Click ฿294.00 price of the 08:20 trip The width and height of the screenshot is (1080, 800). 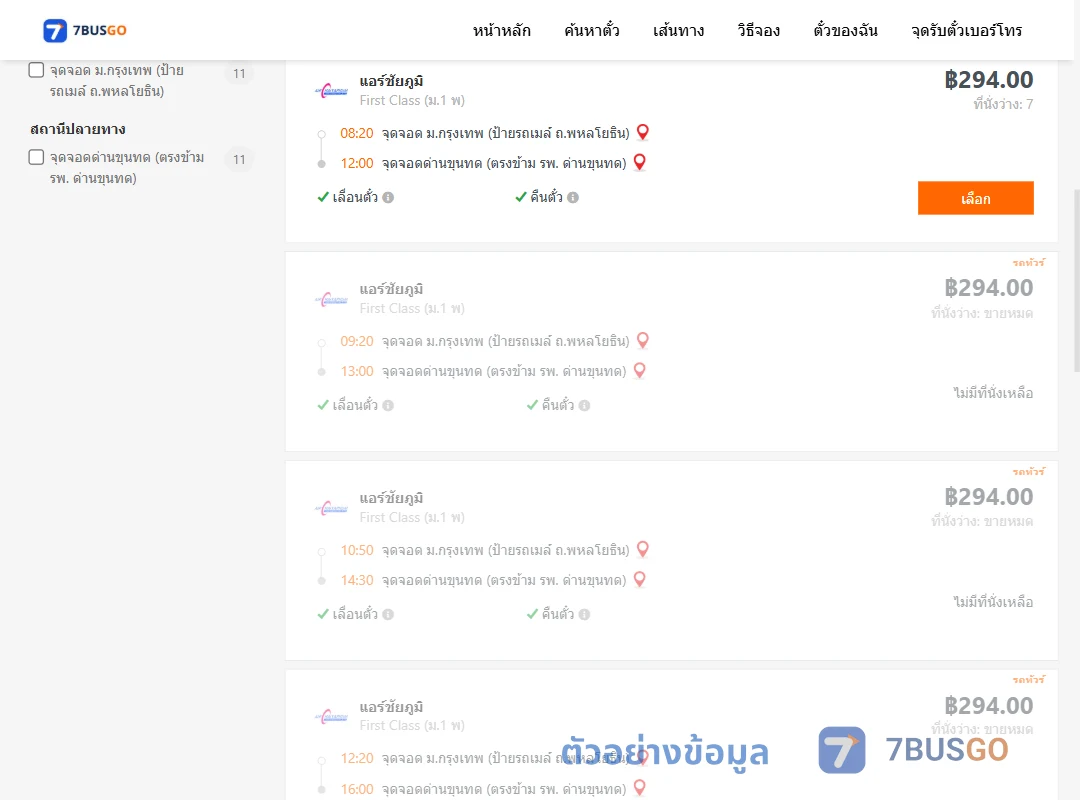[988, 80]
